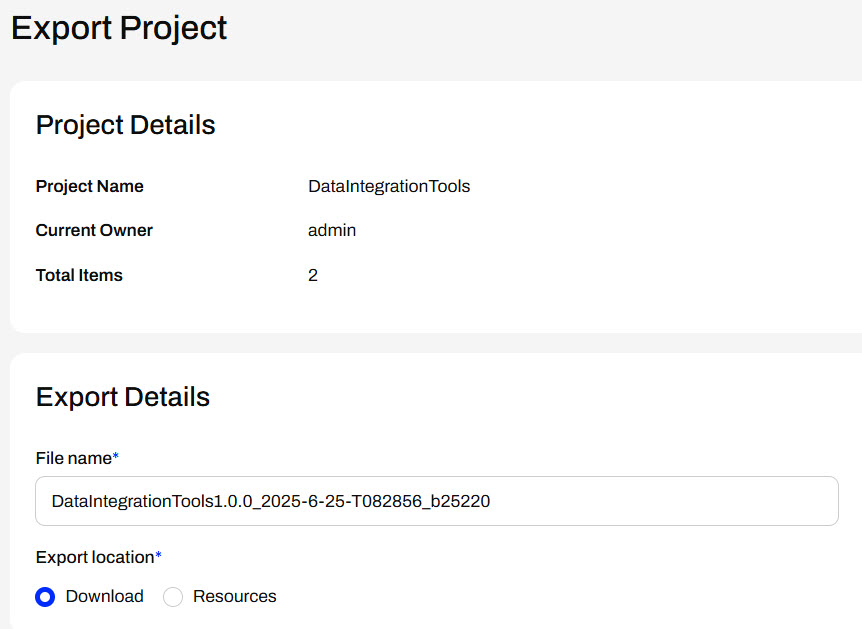Screen dimensions: 862x629
Task: Click the File name field label
Action: 74,458
